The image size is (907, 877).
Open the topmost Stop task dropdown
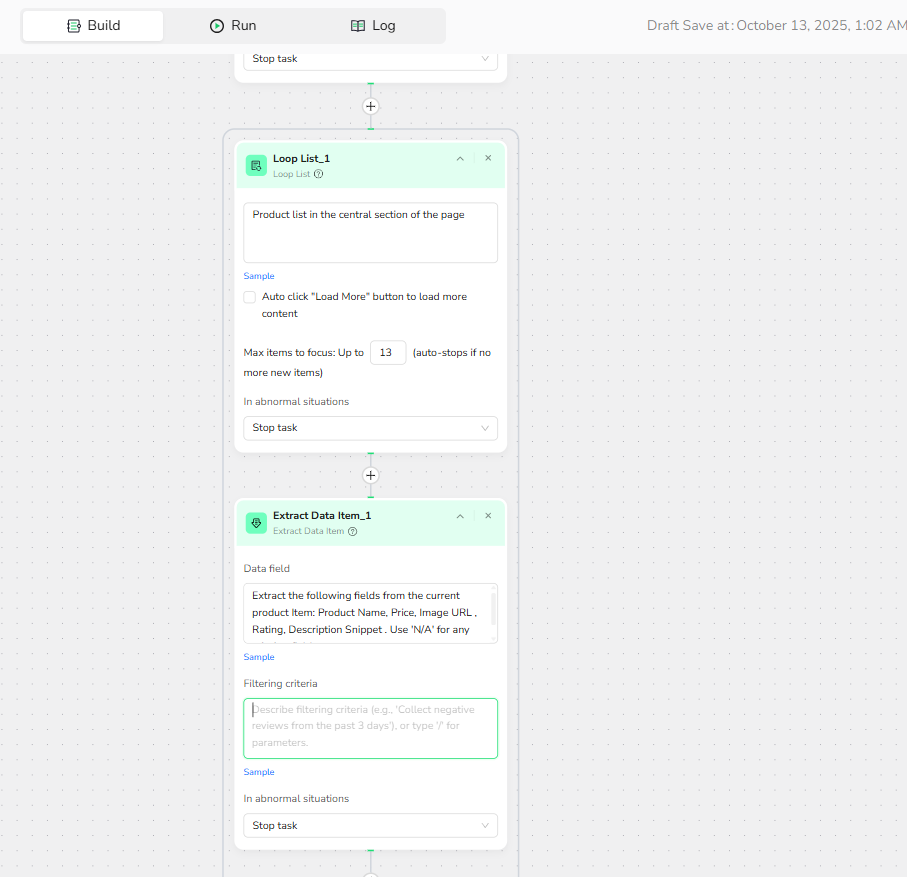(x=370, y=59)
